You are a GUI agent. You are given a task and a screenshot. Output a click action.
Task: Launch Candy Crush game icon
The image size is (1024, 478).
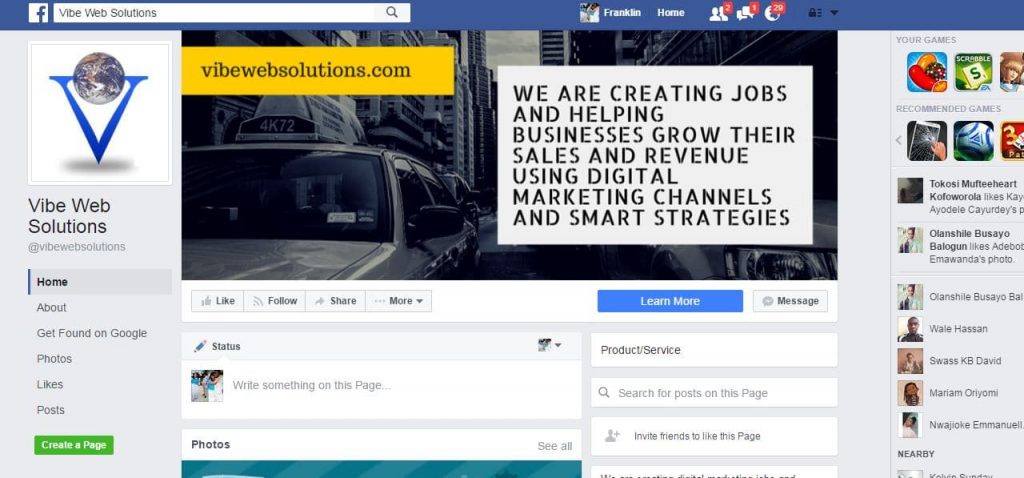926,72
